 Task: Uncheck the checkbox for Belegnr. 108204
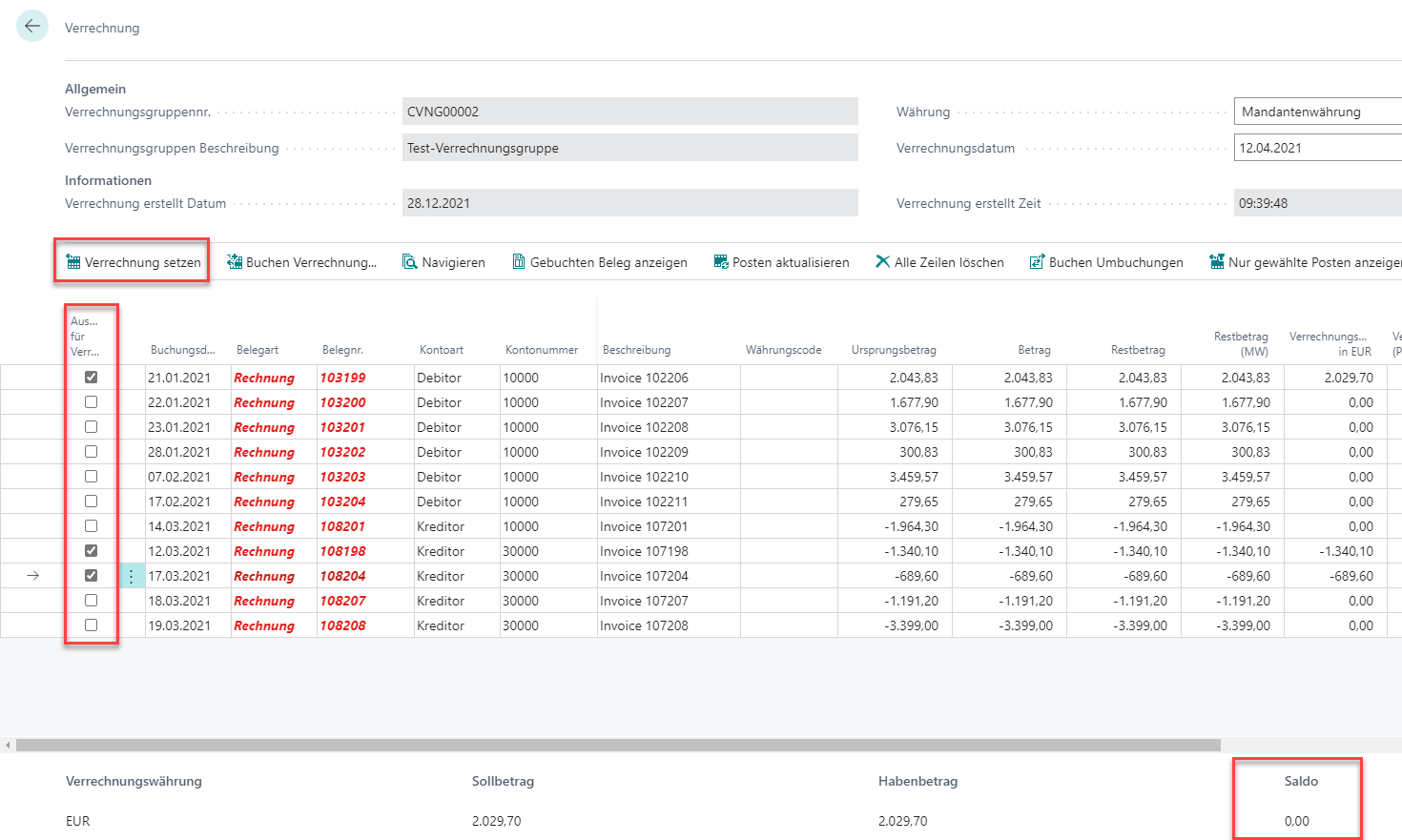92,576
